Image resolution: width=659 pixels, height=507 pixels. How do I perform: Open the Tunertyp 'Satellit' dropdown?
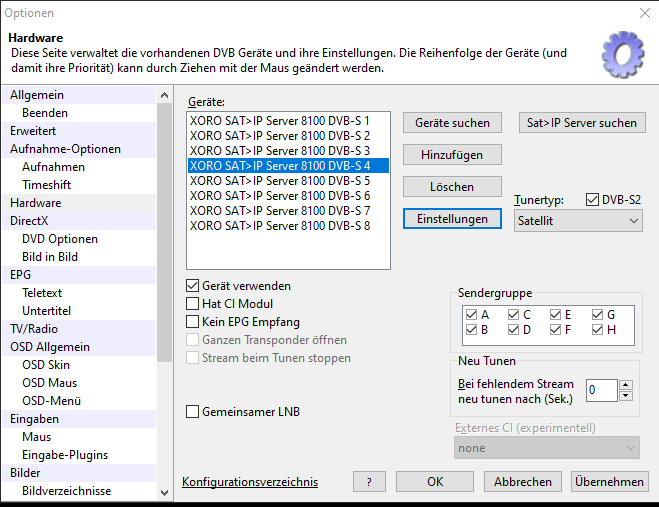point(579,221)
